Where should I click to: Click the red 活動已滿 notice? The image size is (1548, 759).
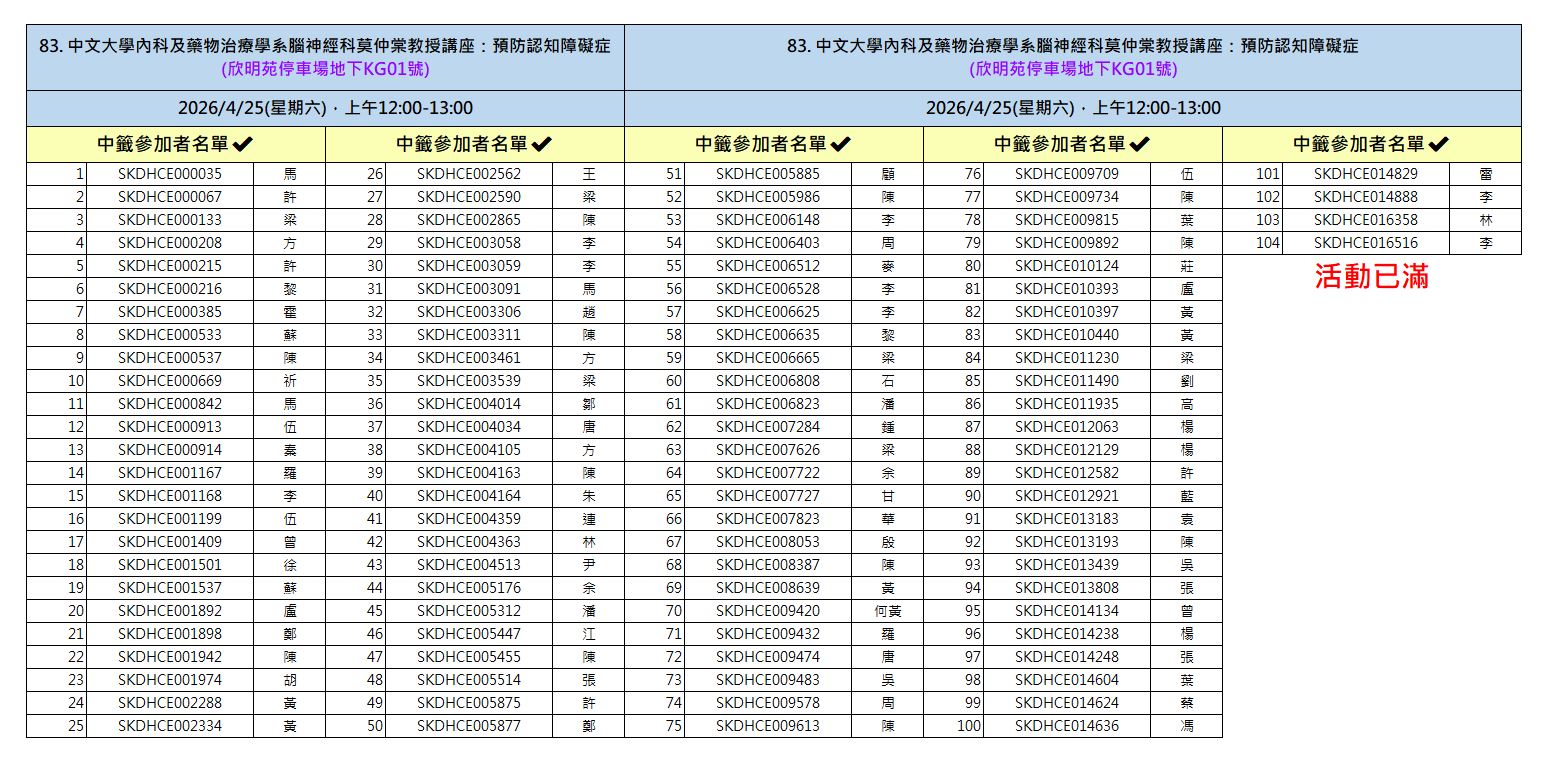pyautogui.click(x=1371, y=277)
